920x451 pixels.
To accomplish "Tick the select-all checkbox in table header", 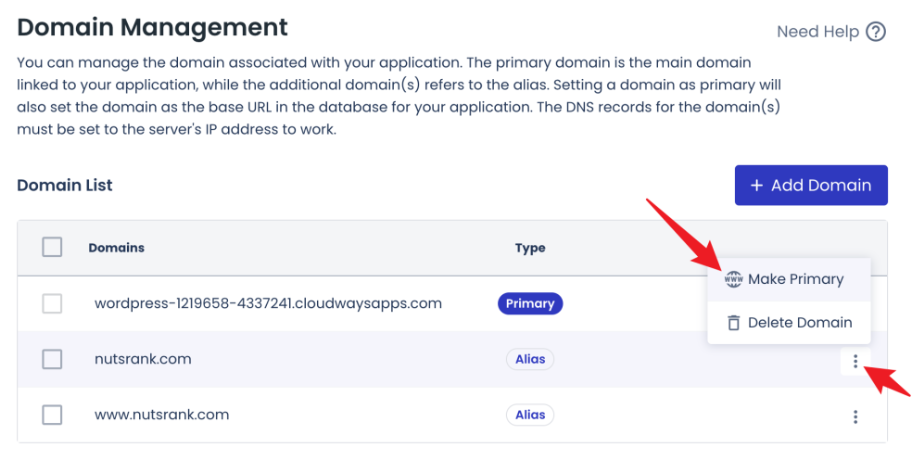I will click(52, 248).
